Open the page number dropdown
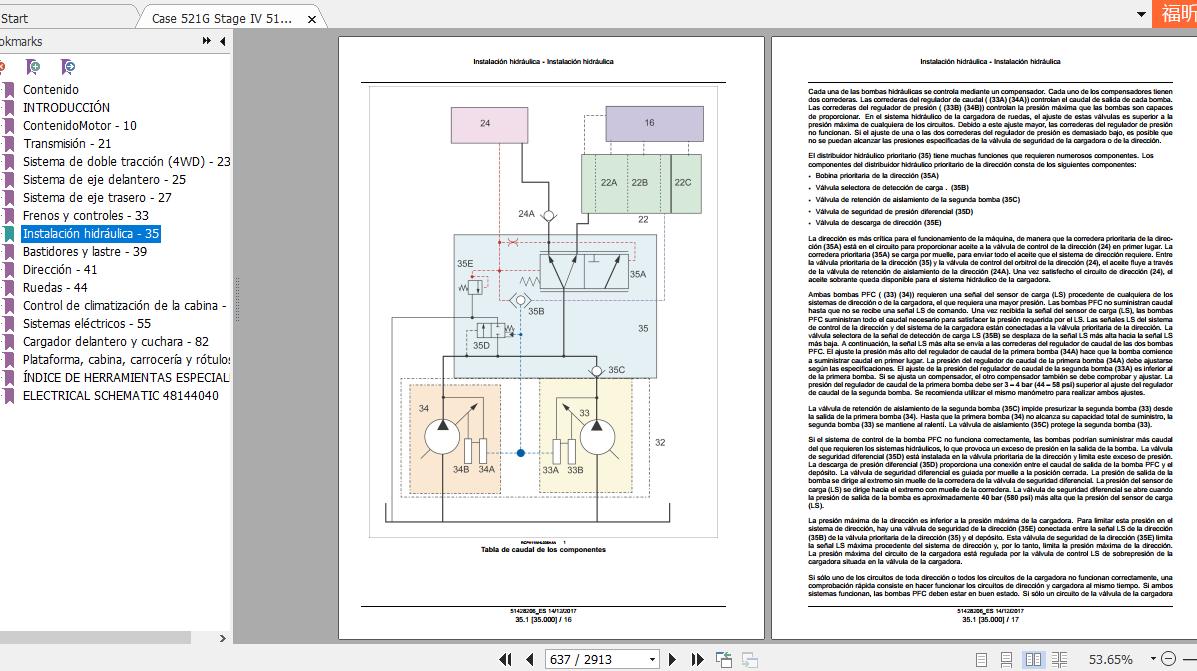 click(x=653, y=659)
